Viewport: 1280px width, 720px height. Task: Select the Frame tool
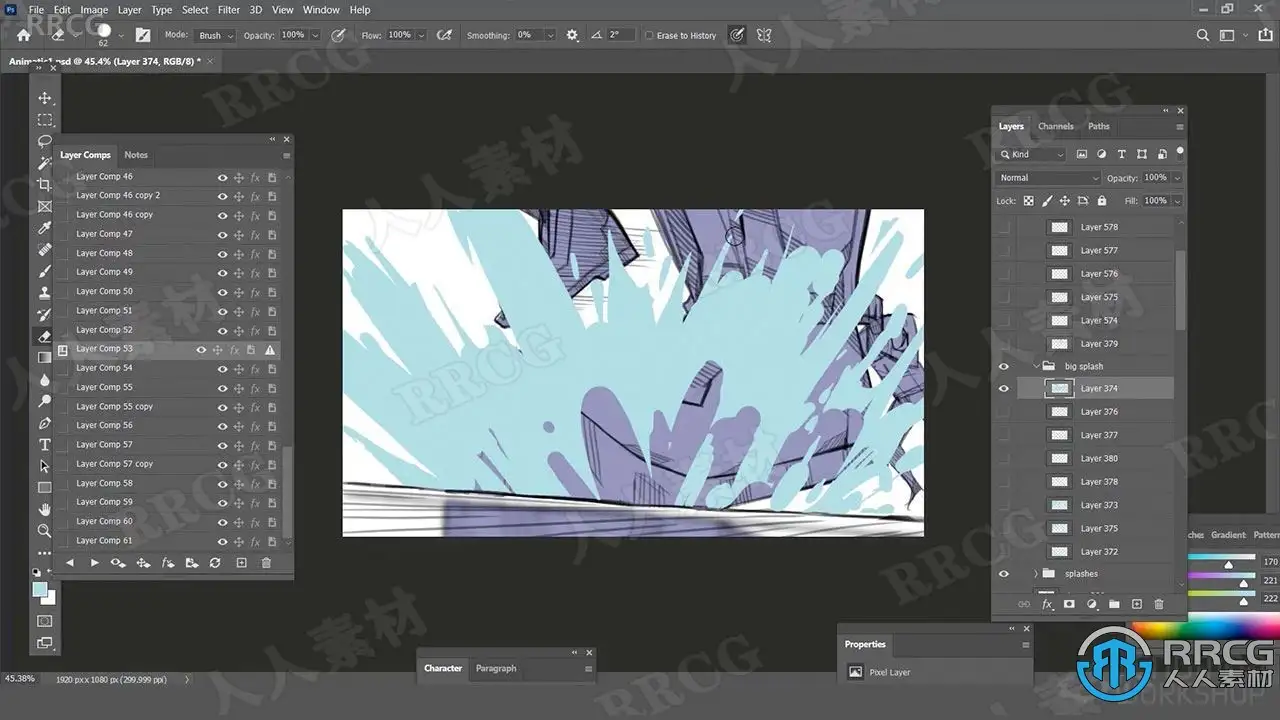pos(44,207)
